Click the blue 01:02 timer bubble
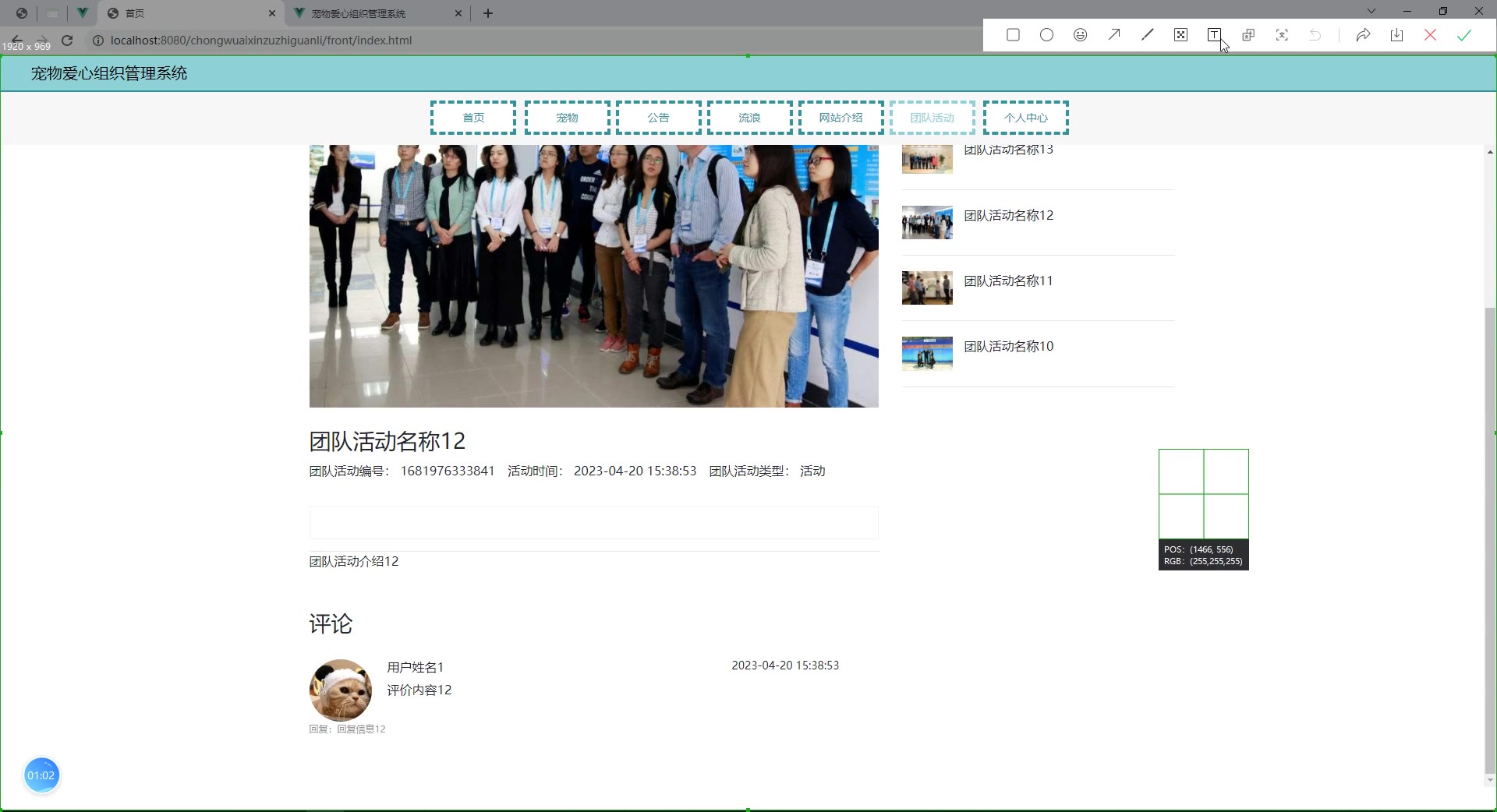This screenshot has width=1497, height=812. [41, 775]
